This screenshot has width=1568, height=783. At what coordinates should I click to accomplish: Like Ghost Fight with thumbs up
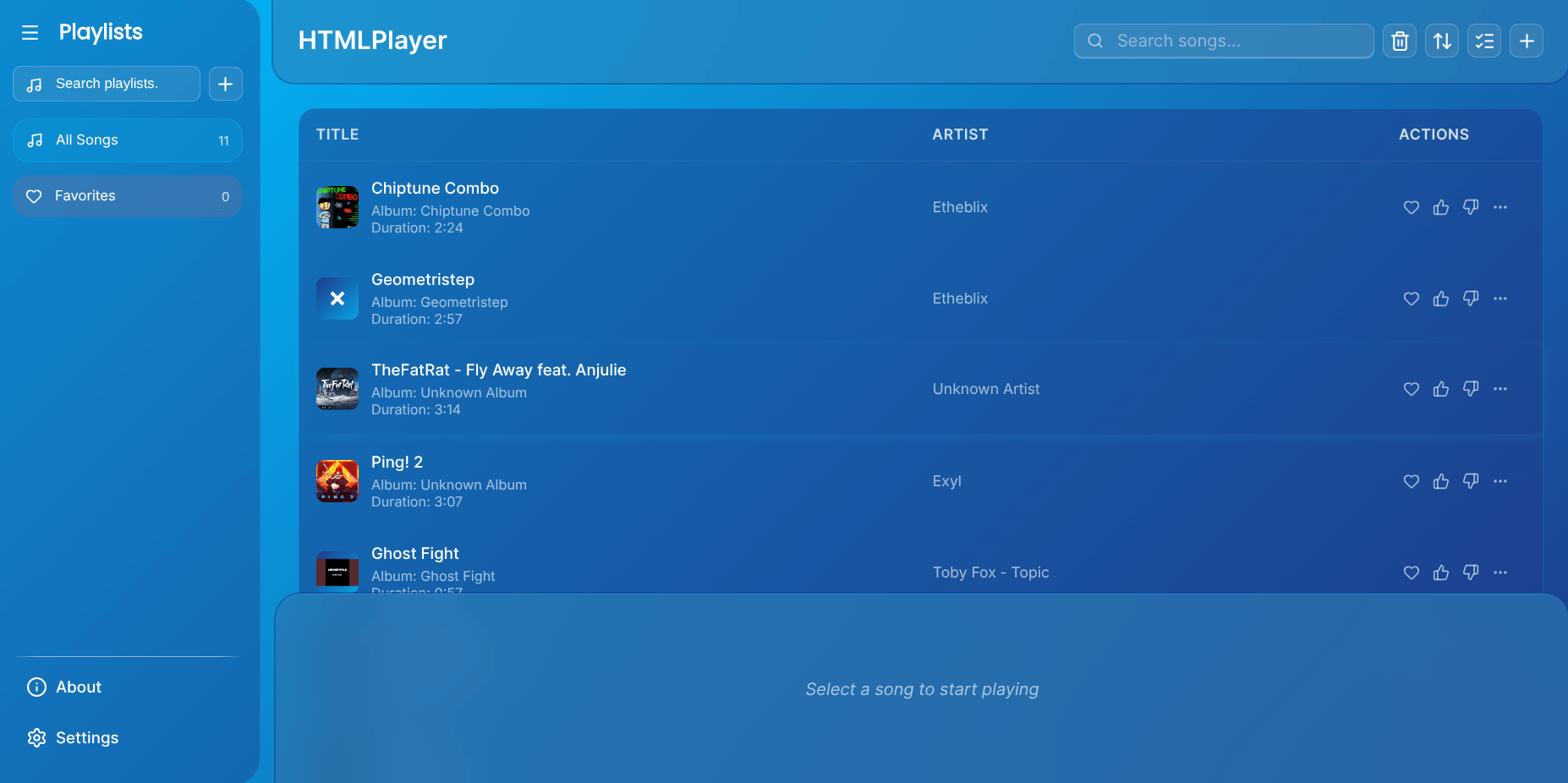(1441, 572)
